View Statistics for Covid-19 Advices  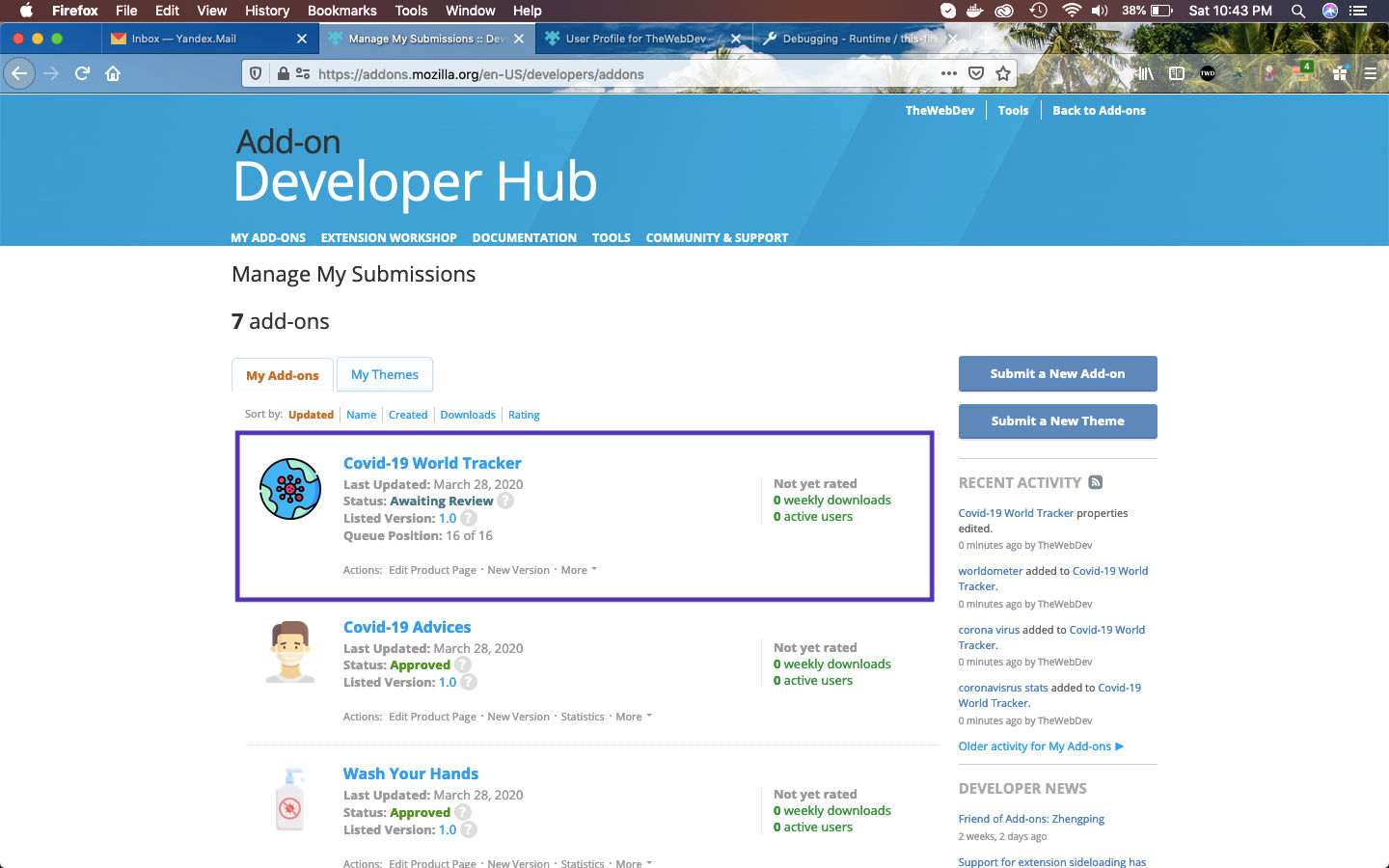pyautogui.click(x=583, y=717)
